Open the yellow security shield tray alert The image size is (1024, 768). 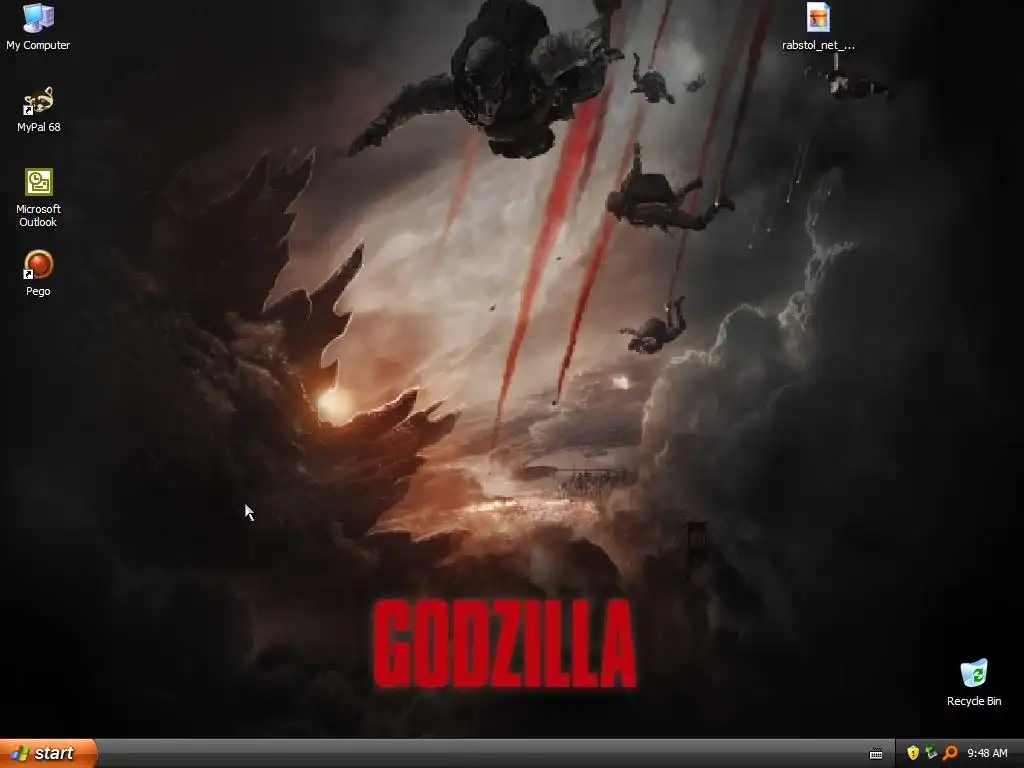tap(913, 753)
